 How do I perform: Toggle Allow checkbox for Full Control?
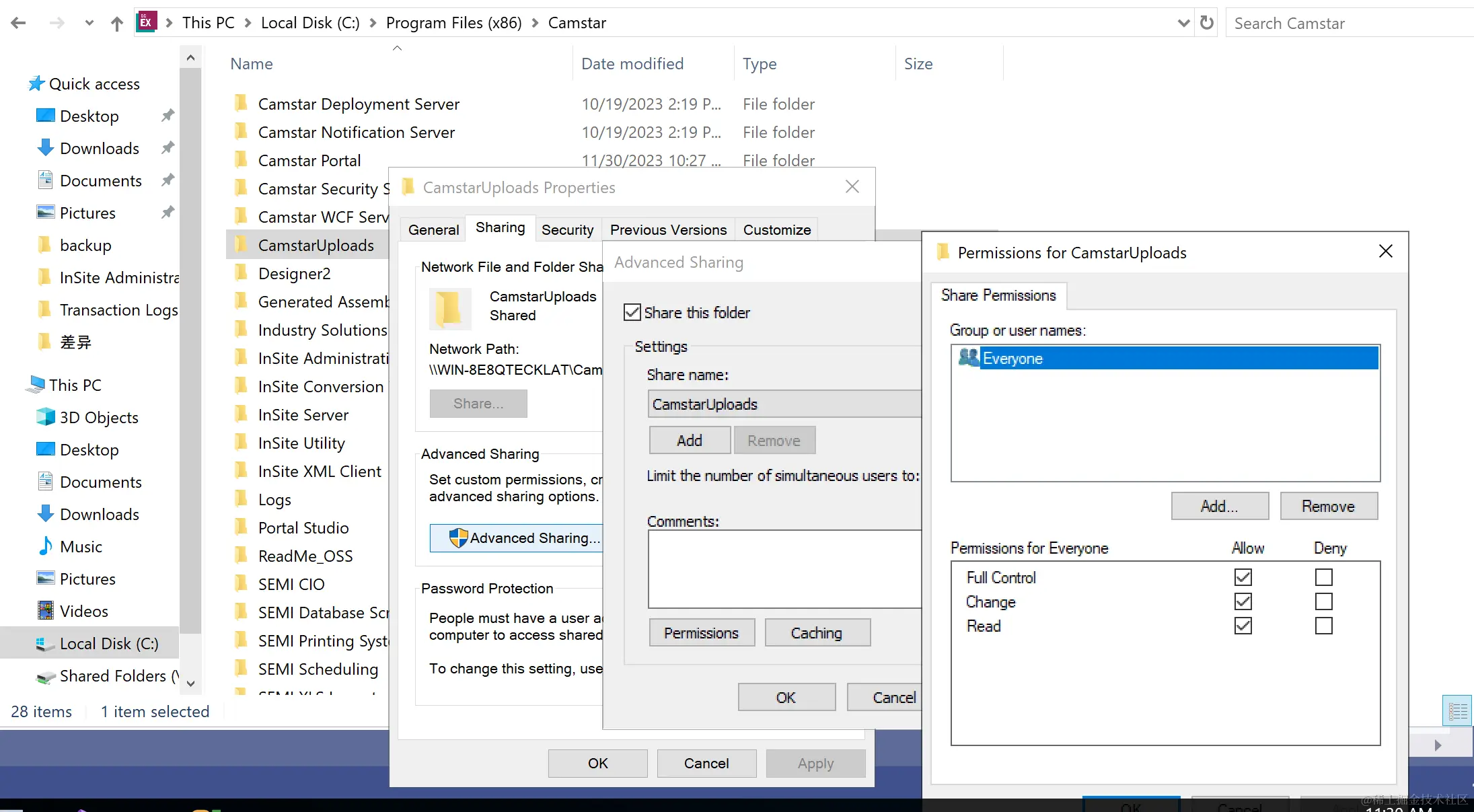point(1243,577)
